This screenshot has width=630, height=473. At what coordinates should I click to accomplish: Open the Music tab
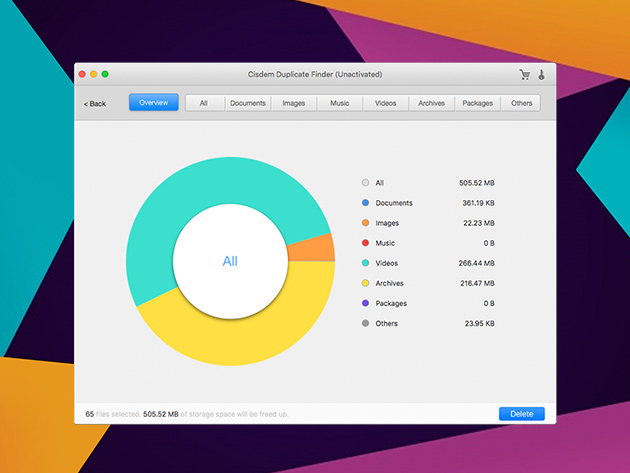coord(340,103)
